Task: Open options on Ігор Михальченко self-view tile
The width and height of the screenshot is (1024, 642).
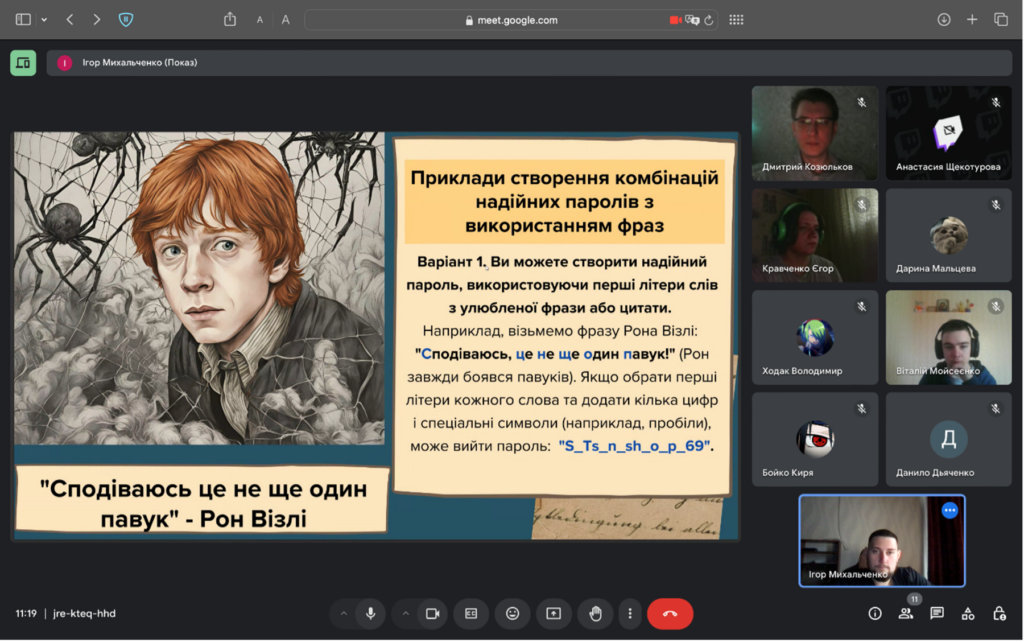Action: pyautogui.click(x=950, y=510)
